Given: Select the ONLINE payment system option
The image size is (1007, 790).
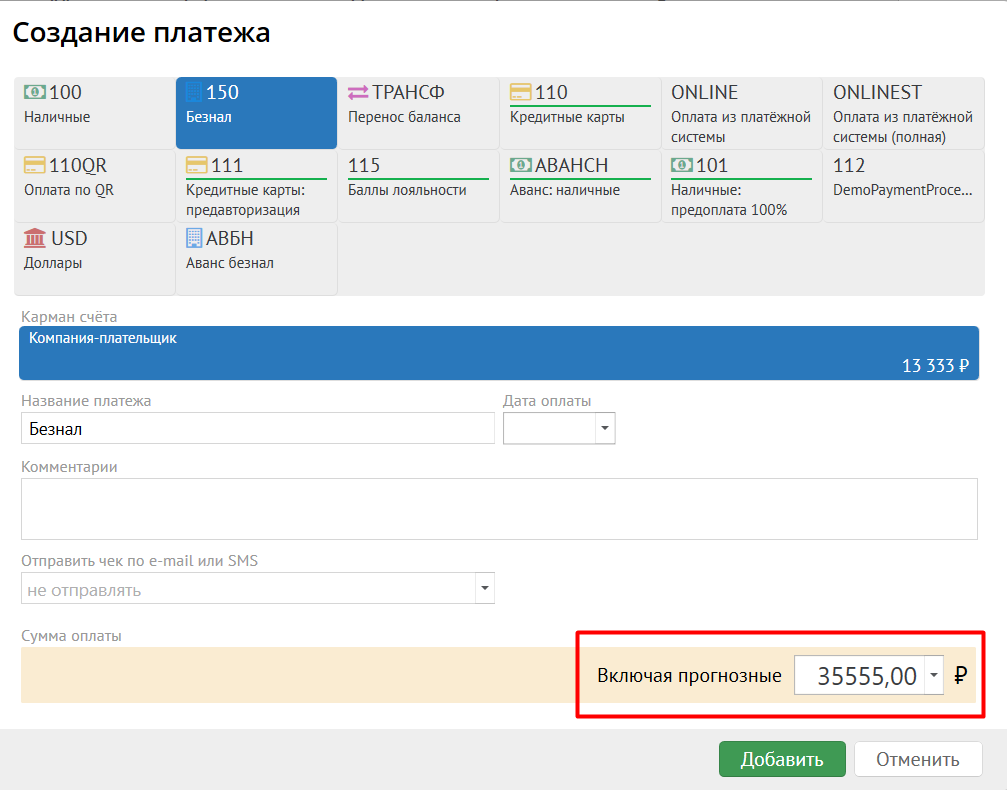Looking at the screenshot, I should (741, 113).
